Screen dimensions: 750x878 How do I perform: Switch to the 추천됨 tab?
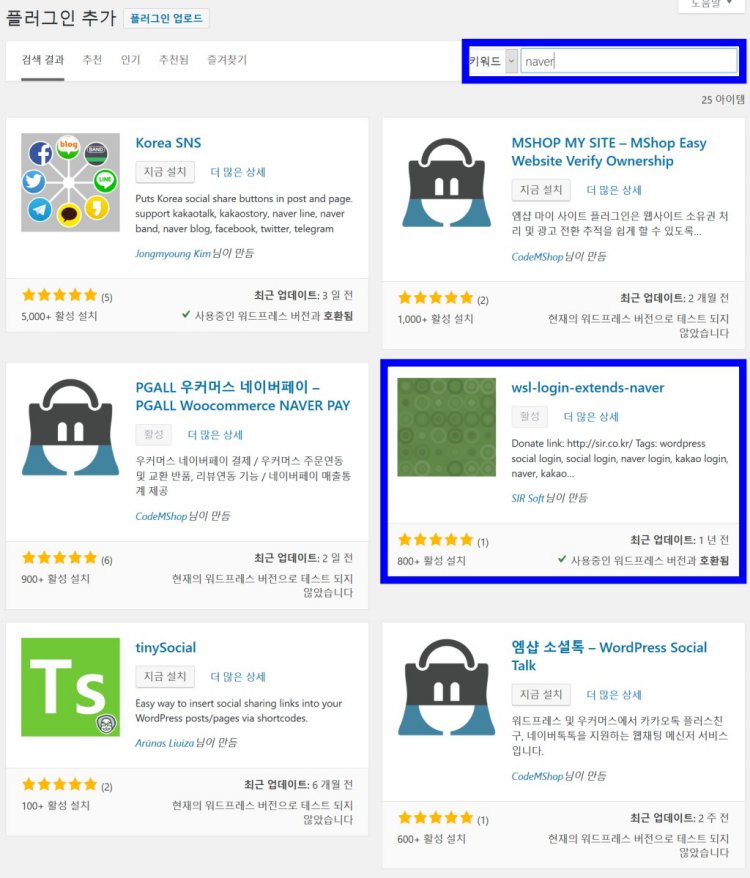coord(174,60)
